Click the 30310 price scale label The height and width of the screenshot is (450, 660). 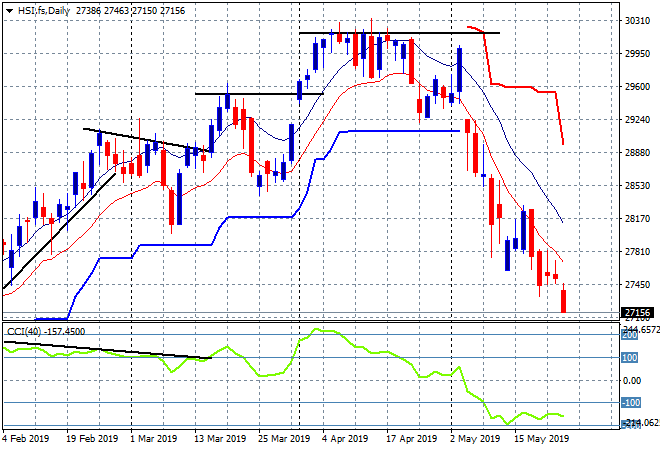637,21
